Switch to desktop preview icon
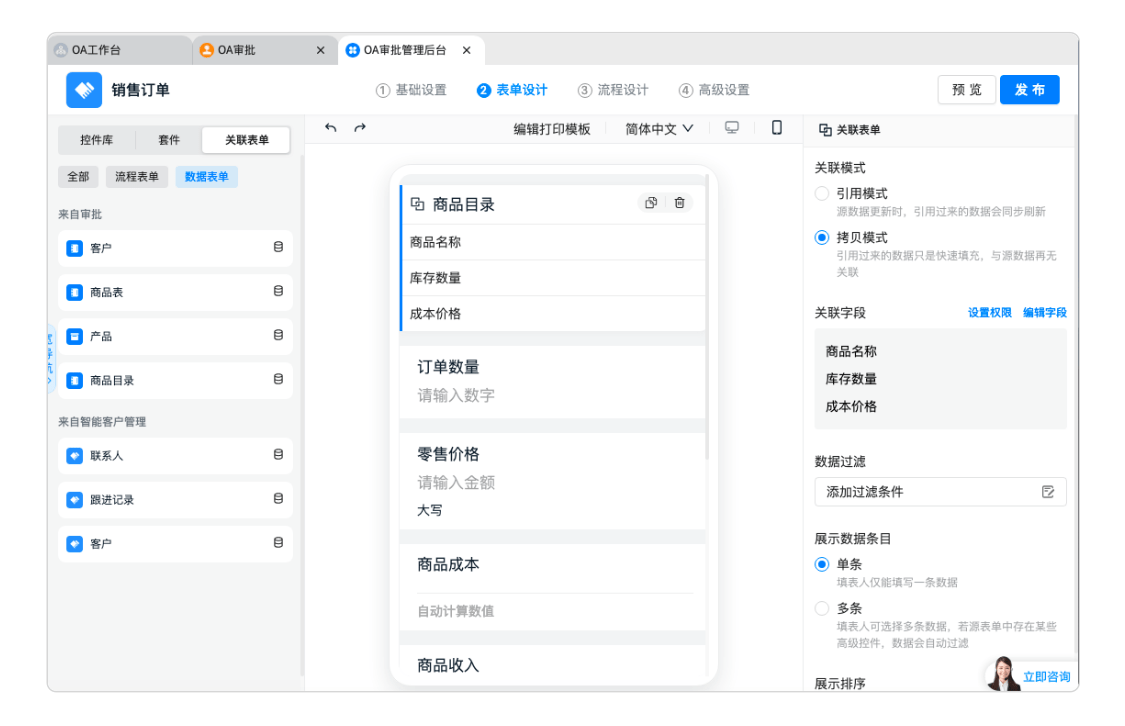 tap(732, 128)
